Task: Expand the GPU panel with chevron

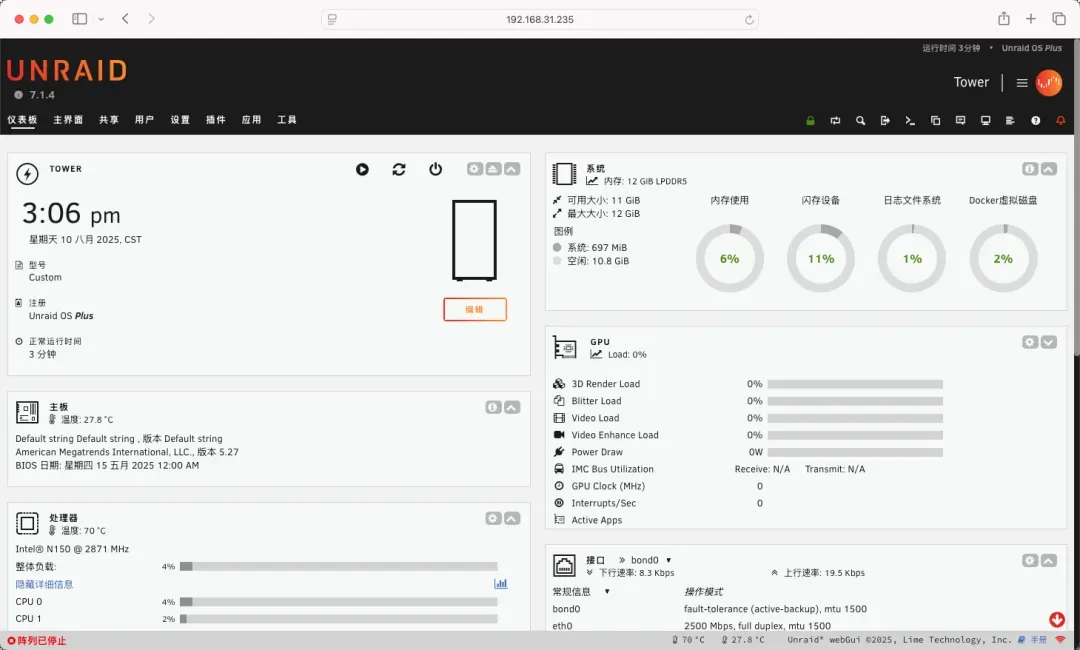Action: (1048, 342)
